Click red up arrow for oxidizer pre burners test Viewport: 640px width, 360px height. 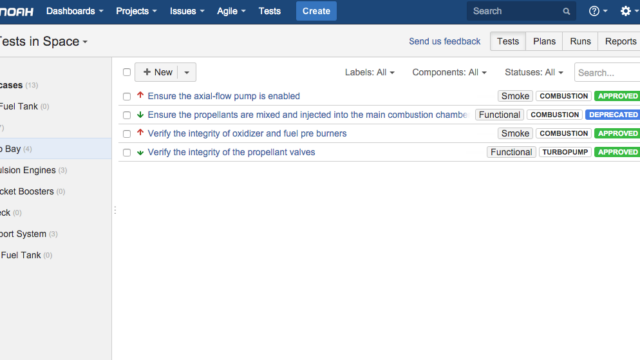pyautogui.click(x=140, y=133)
